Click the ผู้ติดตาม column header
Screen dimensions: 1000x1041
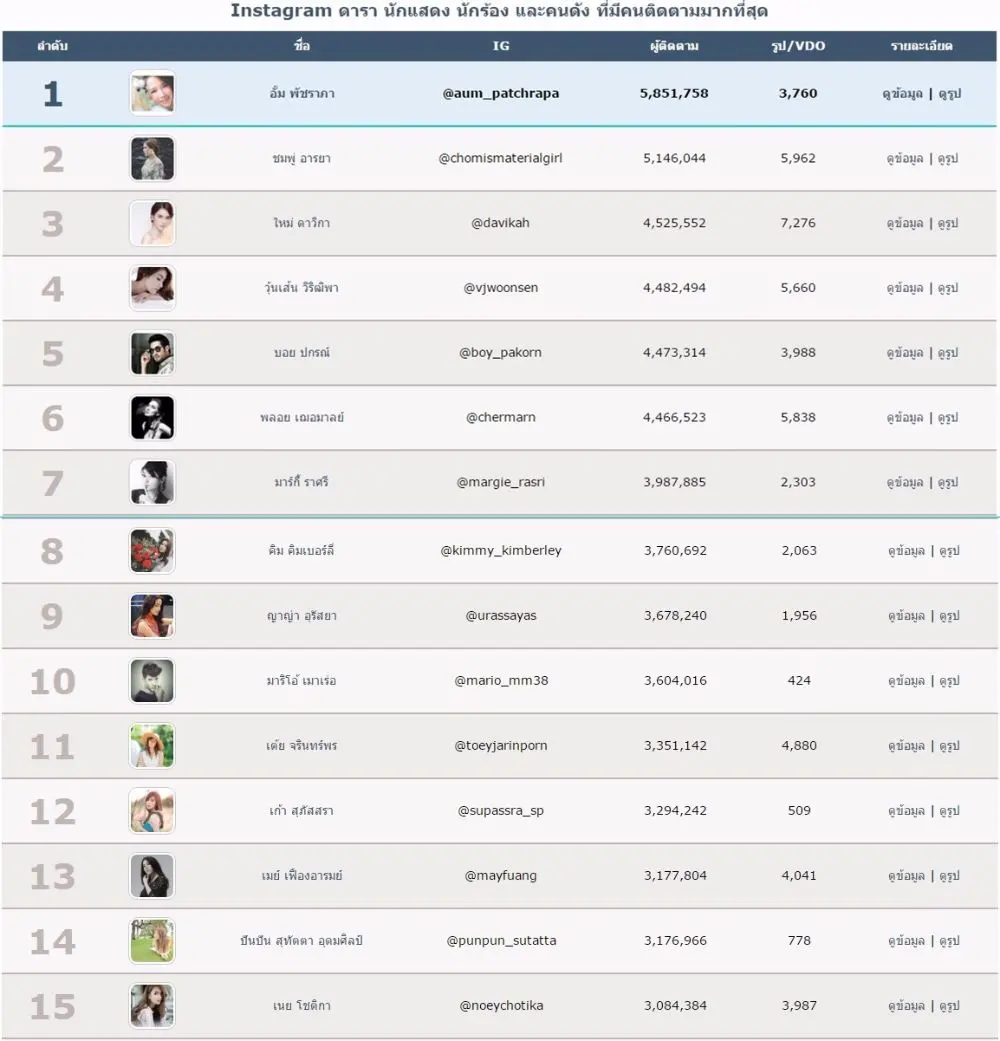674,46
